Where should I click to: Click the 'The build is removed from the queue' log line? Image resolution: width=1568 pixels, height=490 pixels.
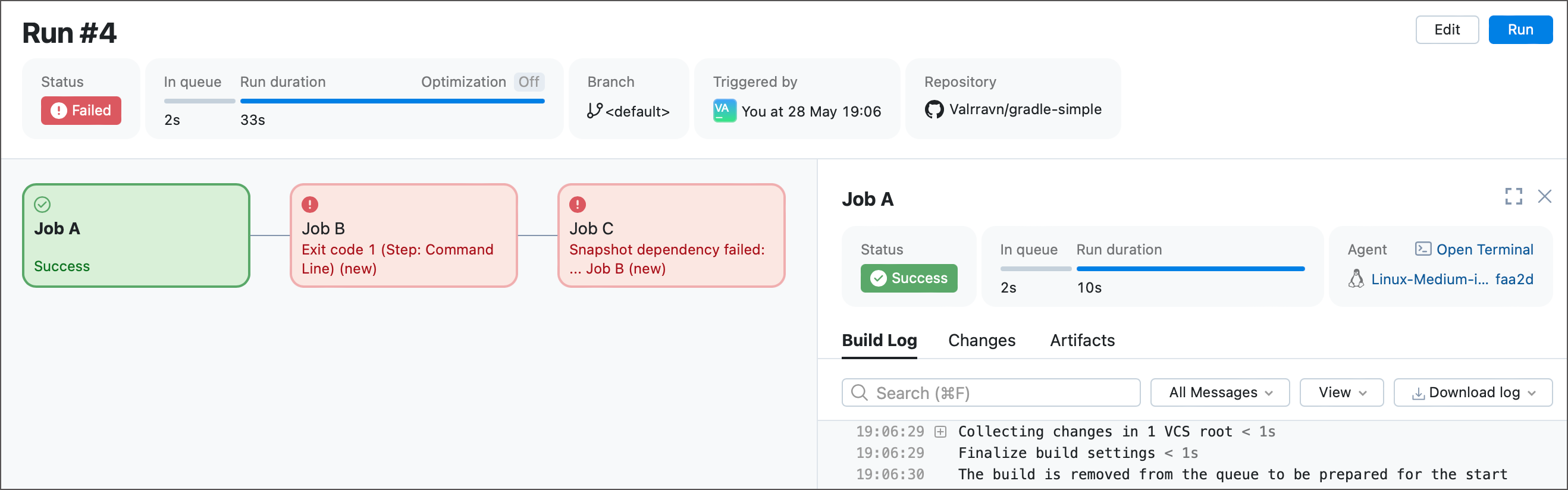coord(1232,474)
